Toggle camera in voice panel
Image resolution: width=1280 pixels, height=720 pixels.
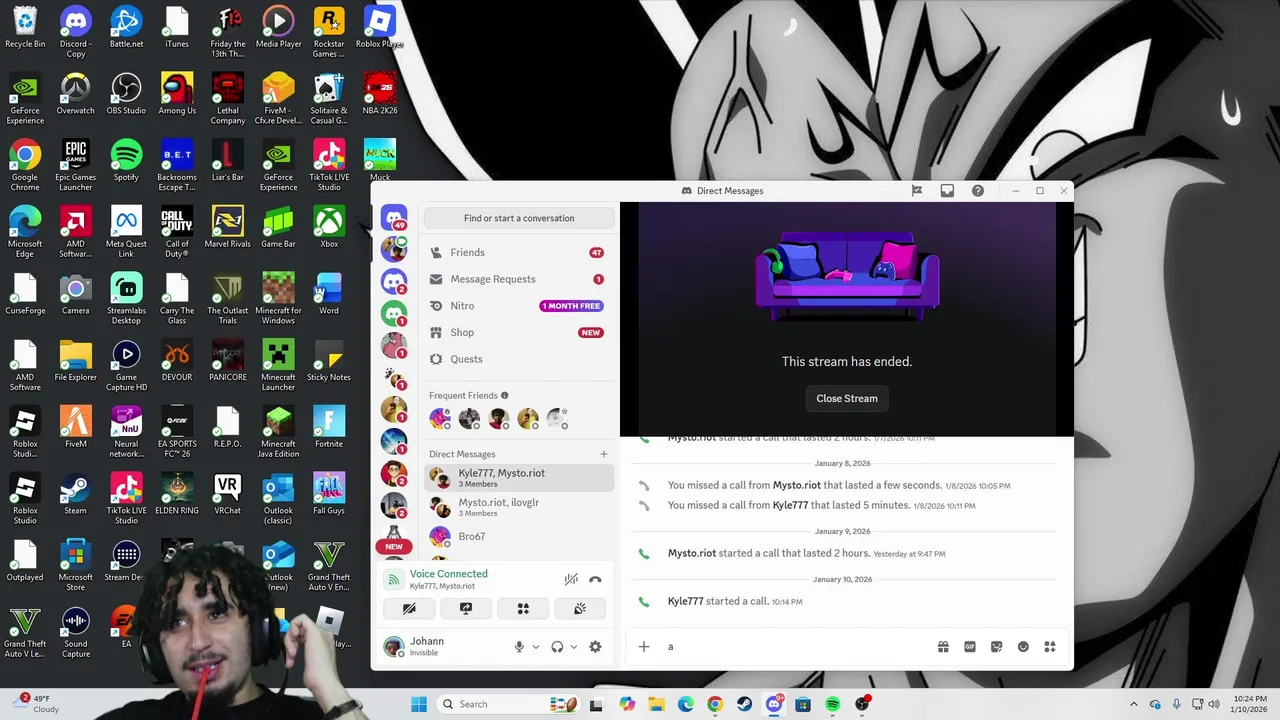(x=409, y=608)
